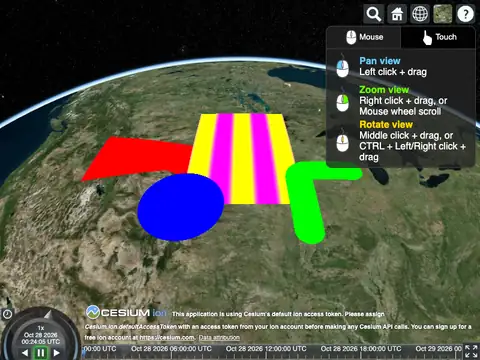Click the 'Rotate view' heading text

click(386, 125)
